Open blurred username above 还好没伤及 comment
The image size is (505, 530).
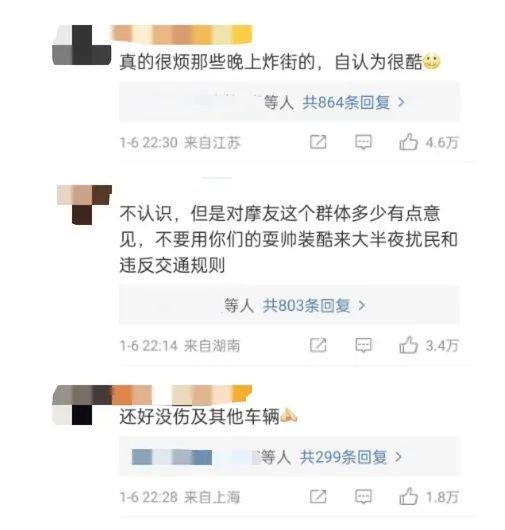pyautogui.click(x=182, y=395)
